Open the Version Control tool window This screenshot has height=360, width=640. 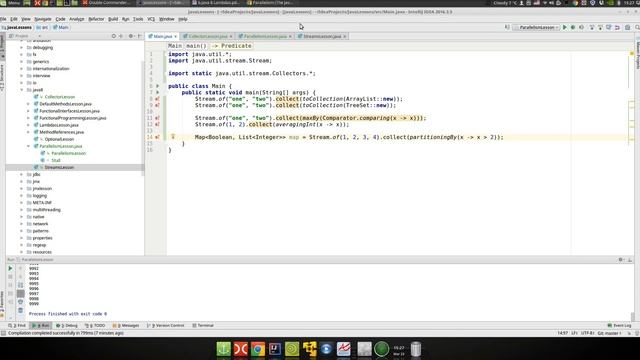(165, 325)
